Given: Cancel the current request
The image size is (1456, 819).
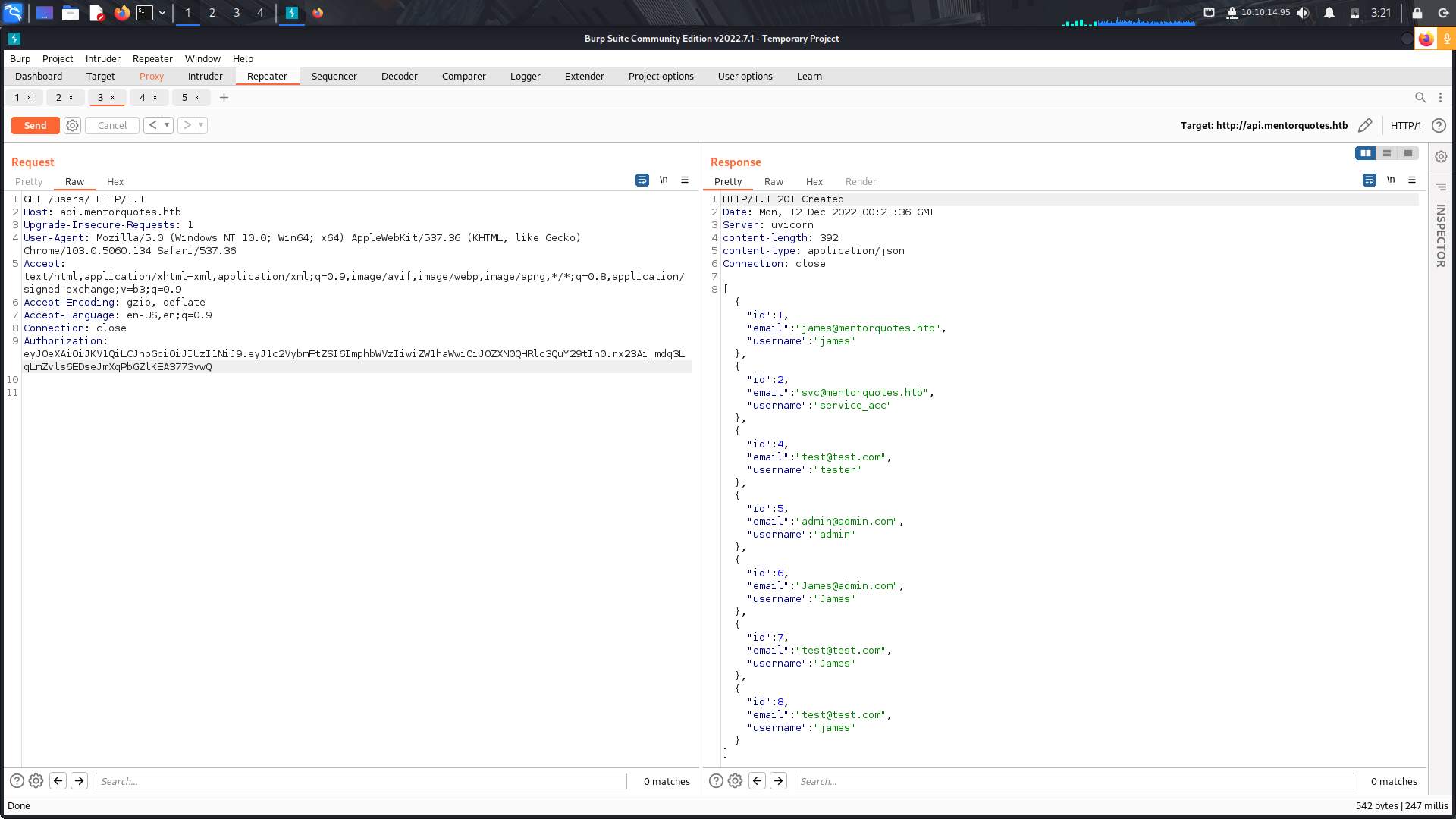Looking at the screenshot, I should click(x=111, y=125).
